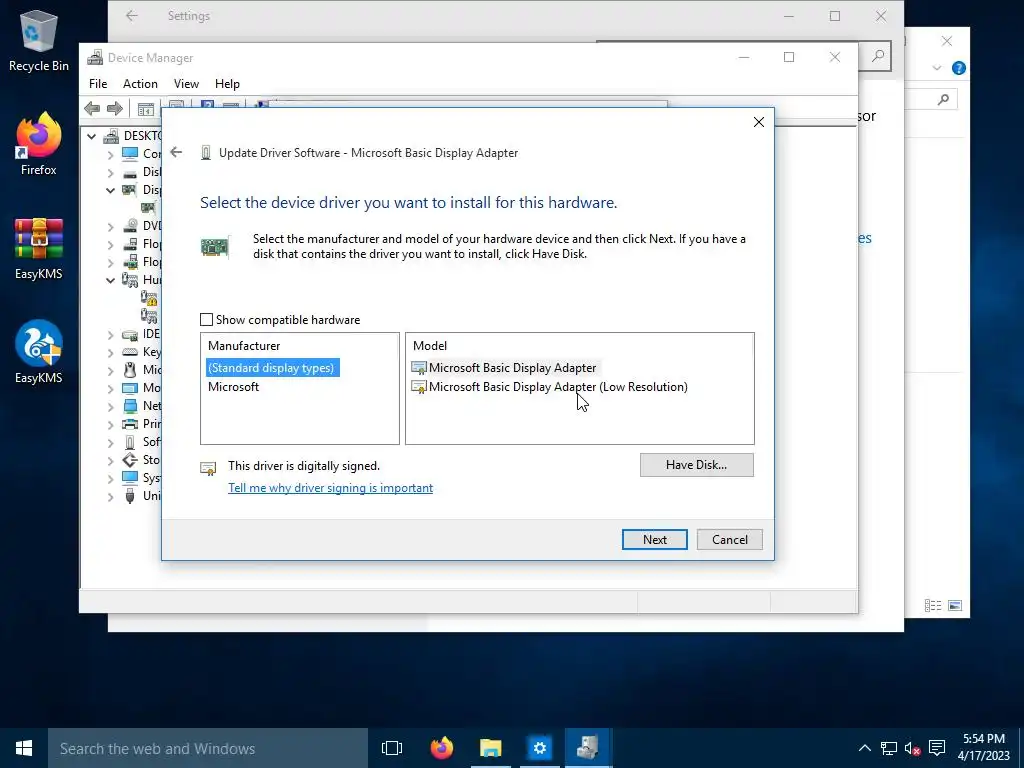Show hidden tray icons chevron

pos(865,748)
